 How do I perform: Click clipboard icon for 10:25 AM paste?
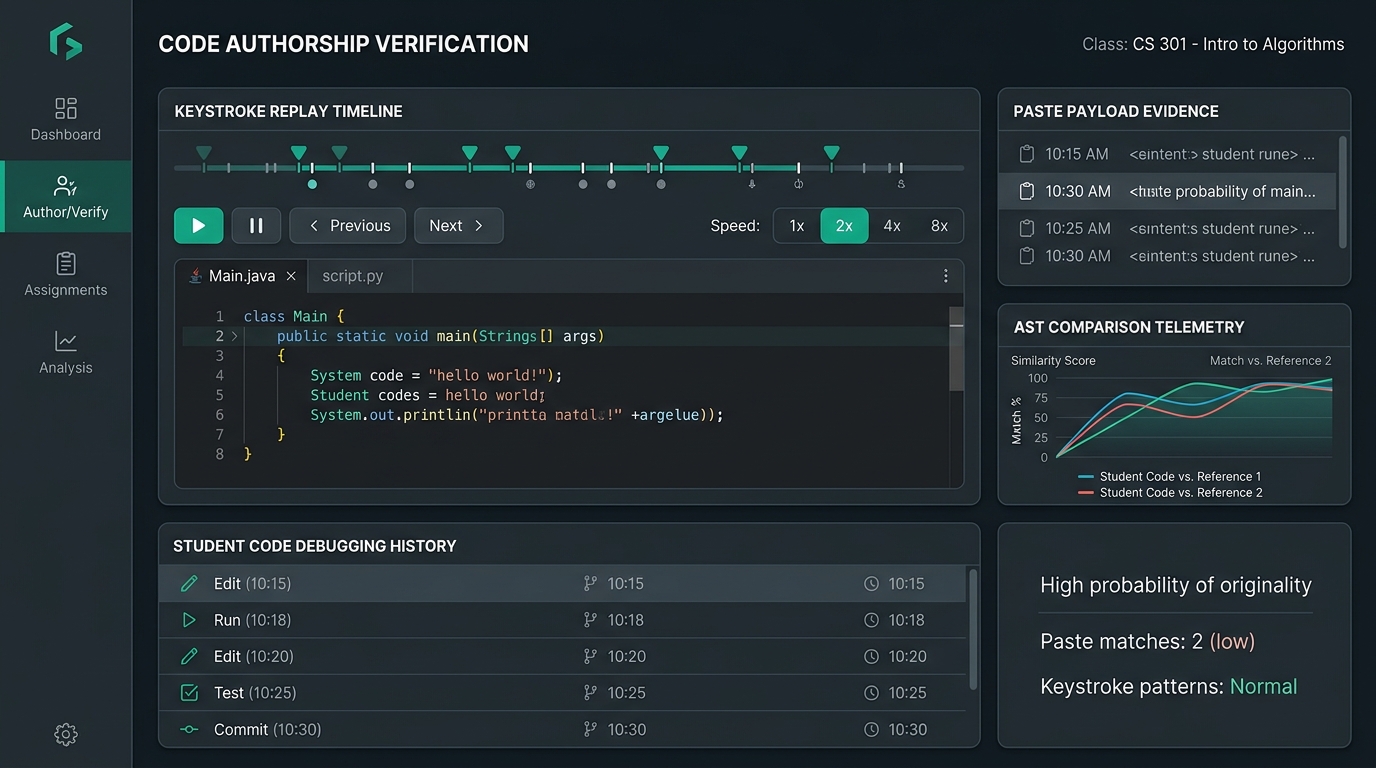1026,228
